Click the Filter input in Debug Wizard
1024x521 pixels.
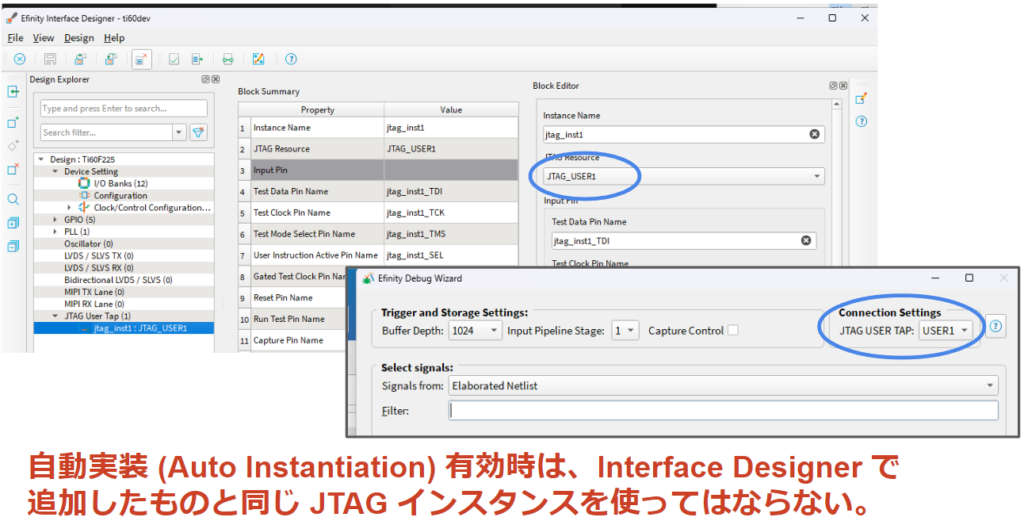(723, 411)
